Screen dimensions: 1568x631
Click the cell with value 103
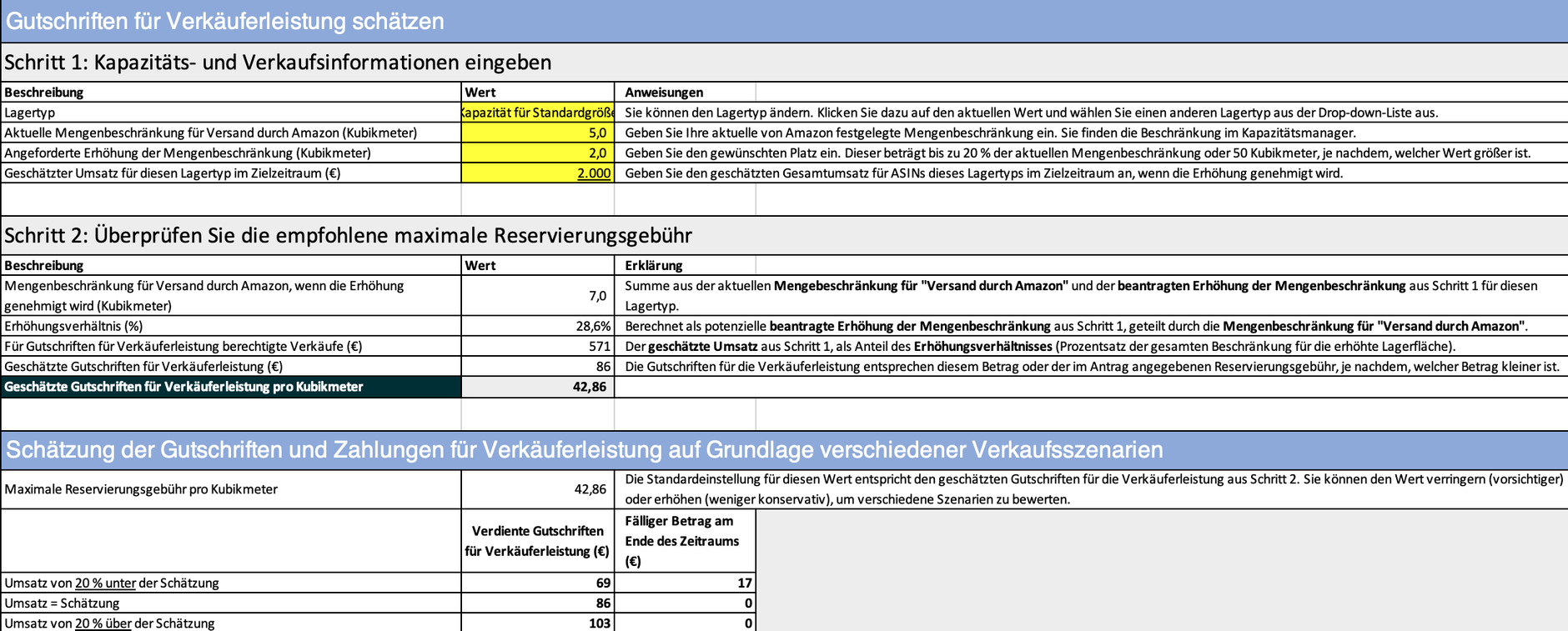point(538,623)
